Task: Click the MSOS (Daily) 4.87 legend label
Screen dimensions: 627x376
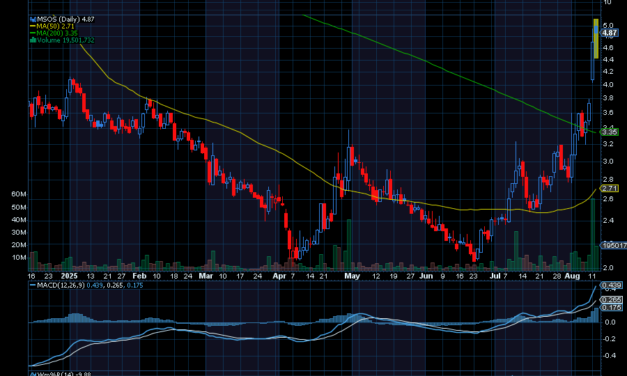Action: 66,19
